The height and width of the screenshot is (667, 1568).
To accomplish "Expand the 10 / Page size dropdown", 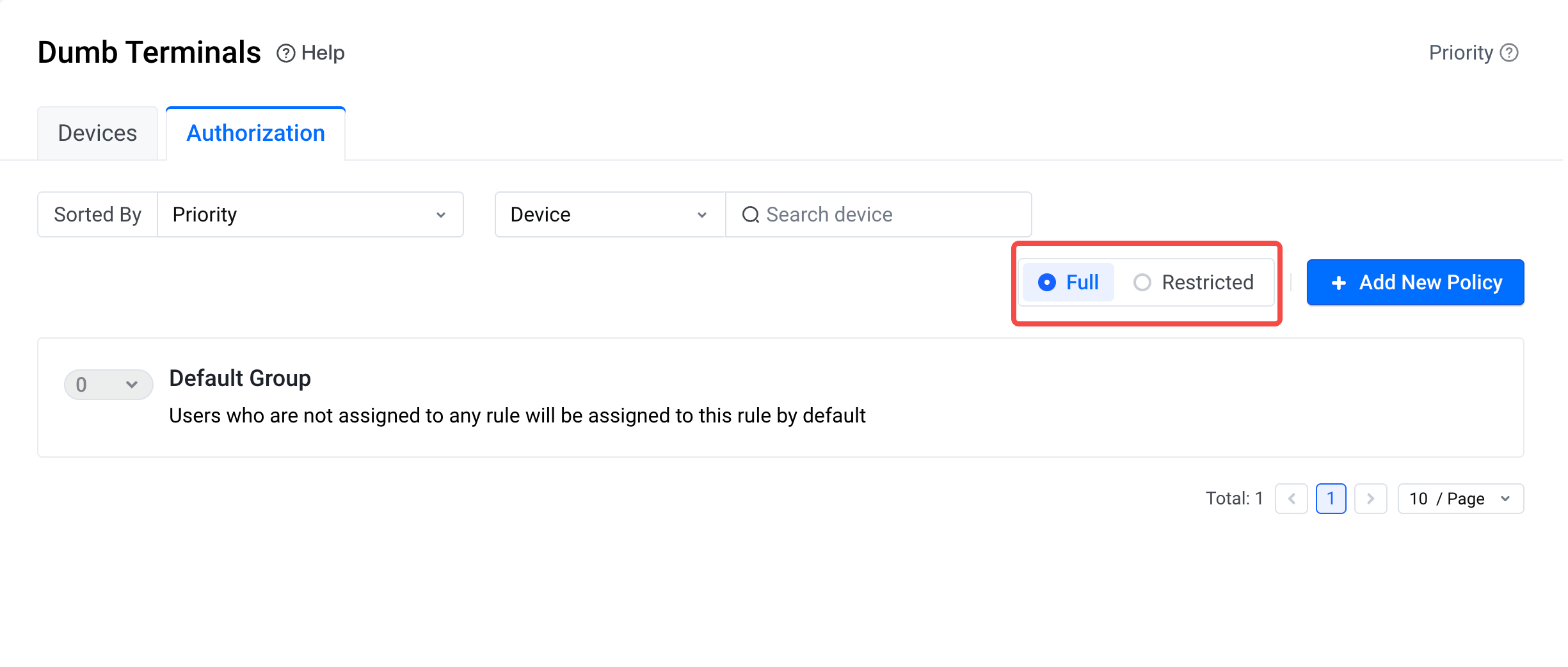I will coord(1460,499).
